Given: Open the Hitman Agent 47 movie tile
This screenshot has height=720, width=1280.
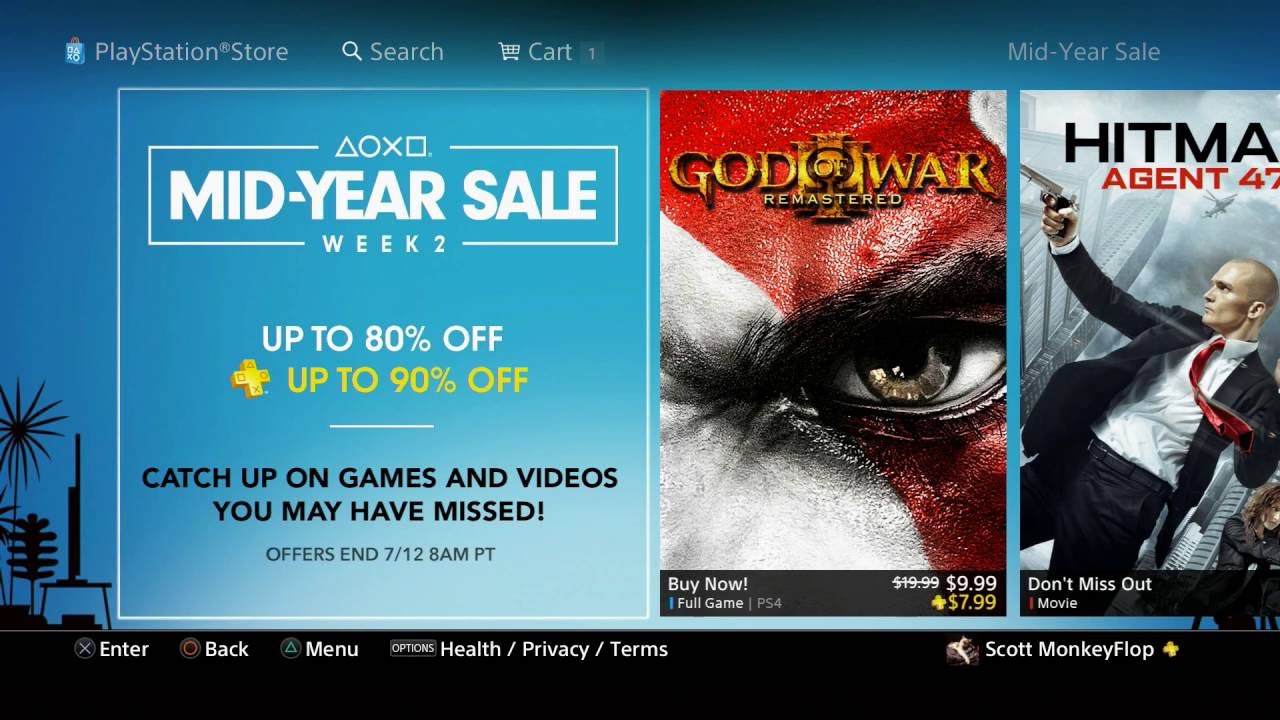Looking at the screenshot, I should (1150, 353).
